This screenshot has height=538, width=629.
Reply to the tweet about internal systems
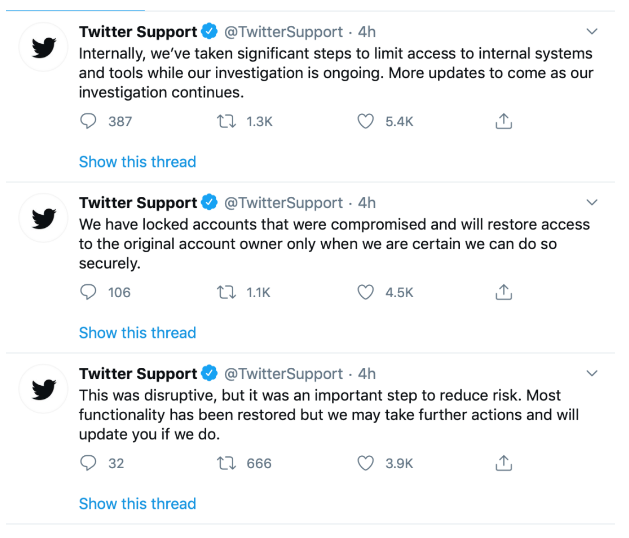[88, 121]
